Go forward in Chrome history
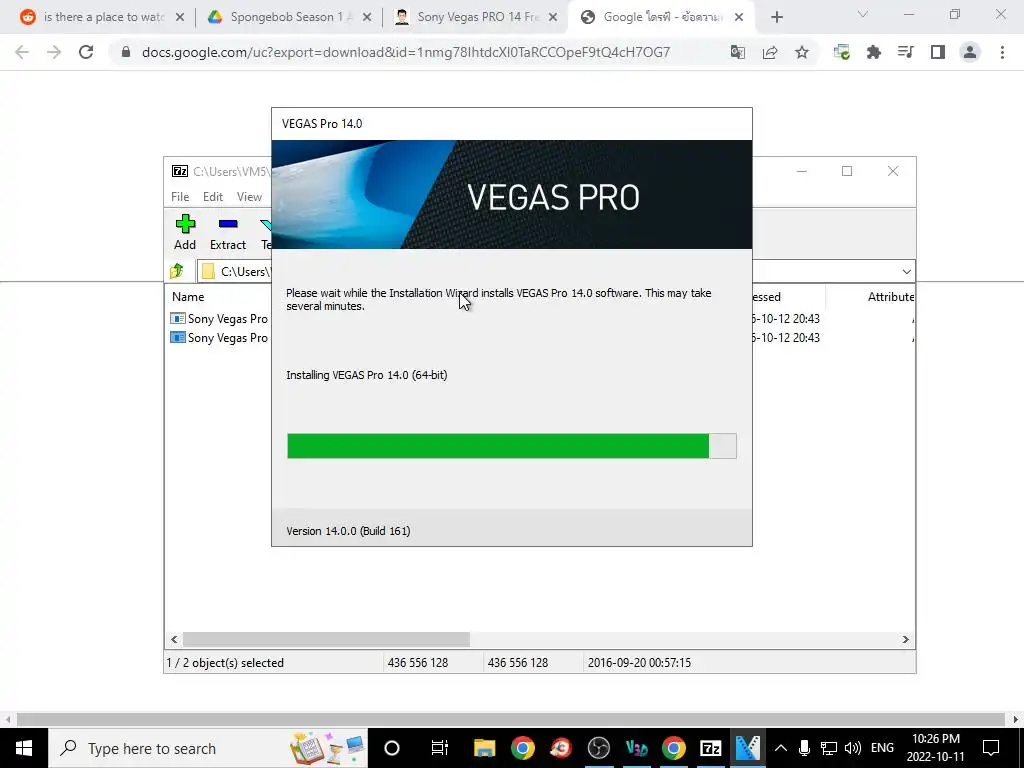This screenshot has height=768, width=1024. point(54,52)
